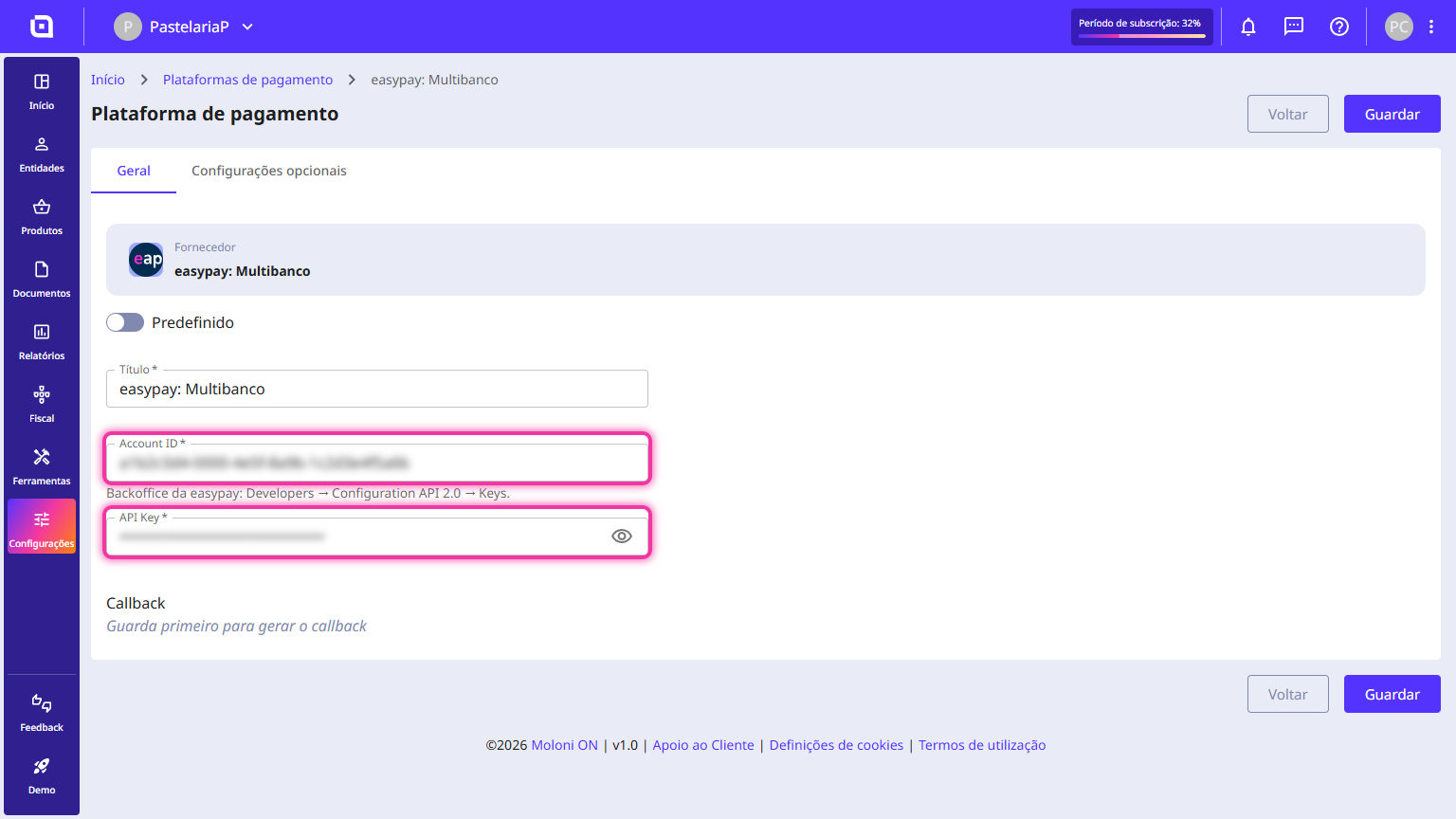Open the Configurações sidebar section
This screenshot has width=1456, height=819.
point(42,527)
